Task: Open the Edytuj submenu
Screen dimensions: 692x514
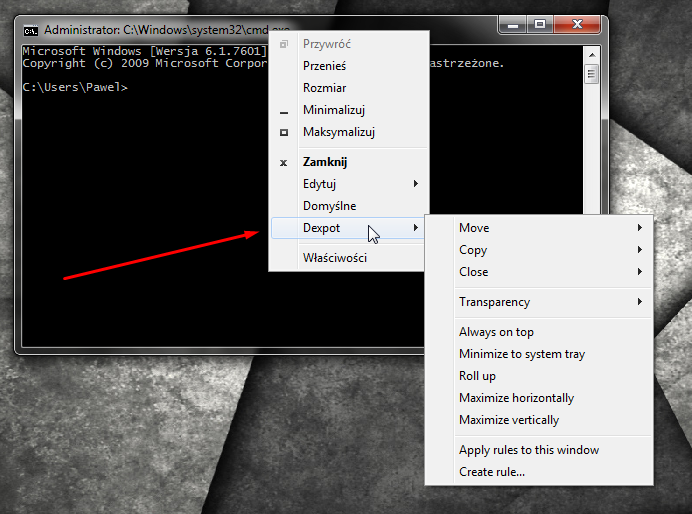Action: point(349,184)
